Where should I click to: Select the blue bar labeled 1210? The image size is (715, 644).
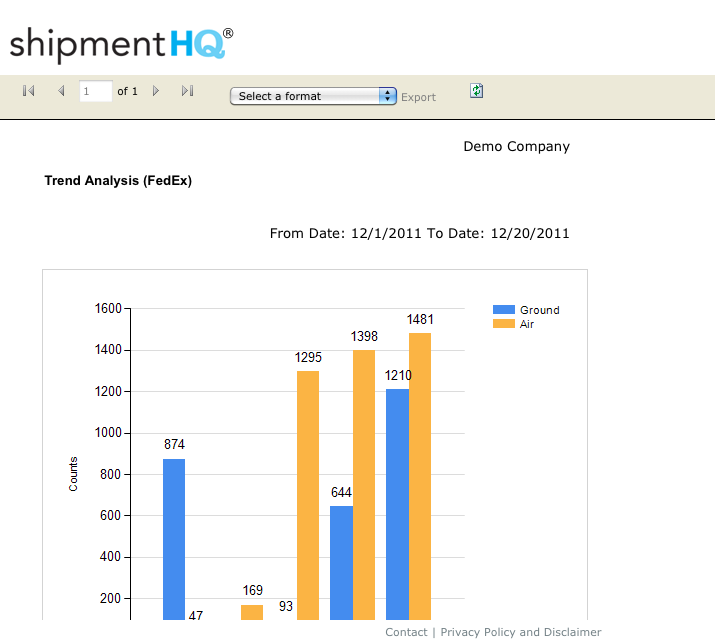tap(397, 504)
